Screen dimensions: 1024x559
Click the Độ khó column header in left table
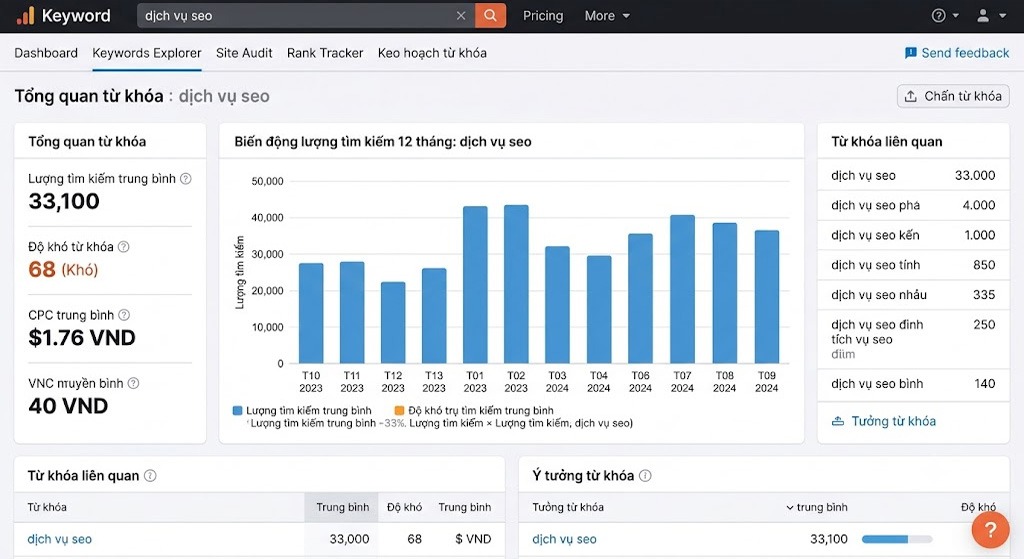point(404,507)
